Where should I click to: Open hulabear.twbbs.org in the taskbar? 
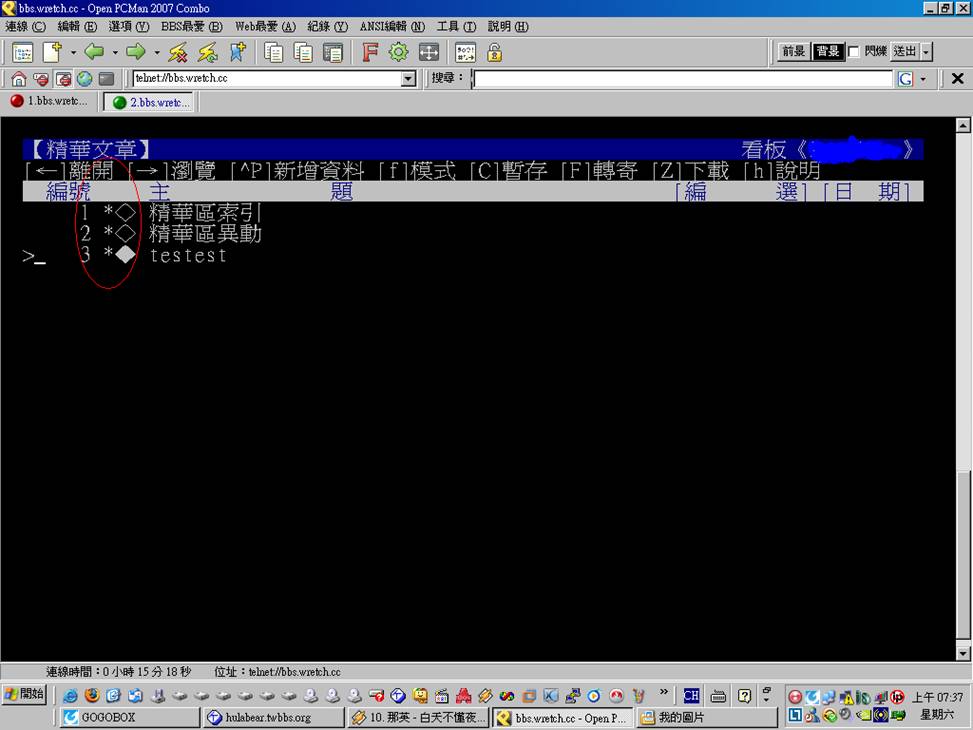click(272, 717)
